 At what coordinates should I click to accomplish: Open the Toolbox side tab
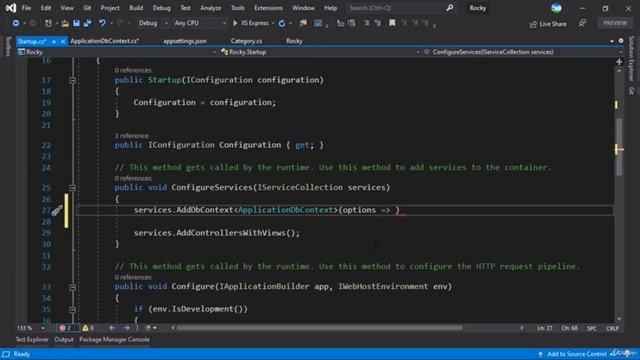[8, 46]
